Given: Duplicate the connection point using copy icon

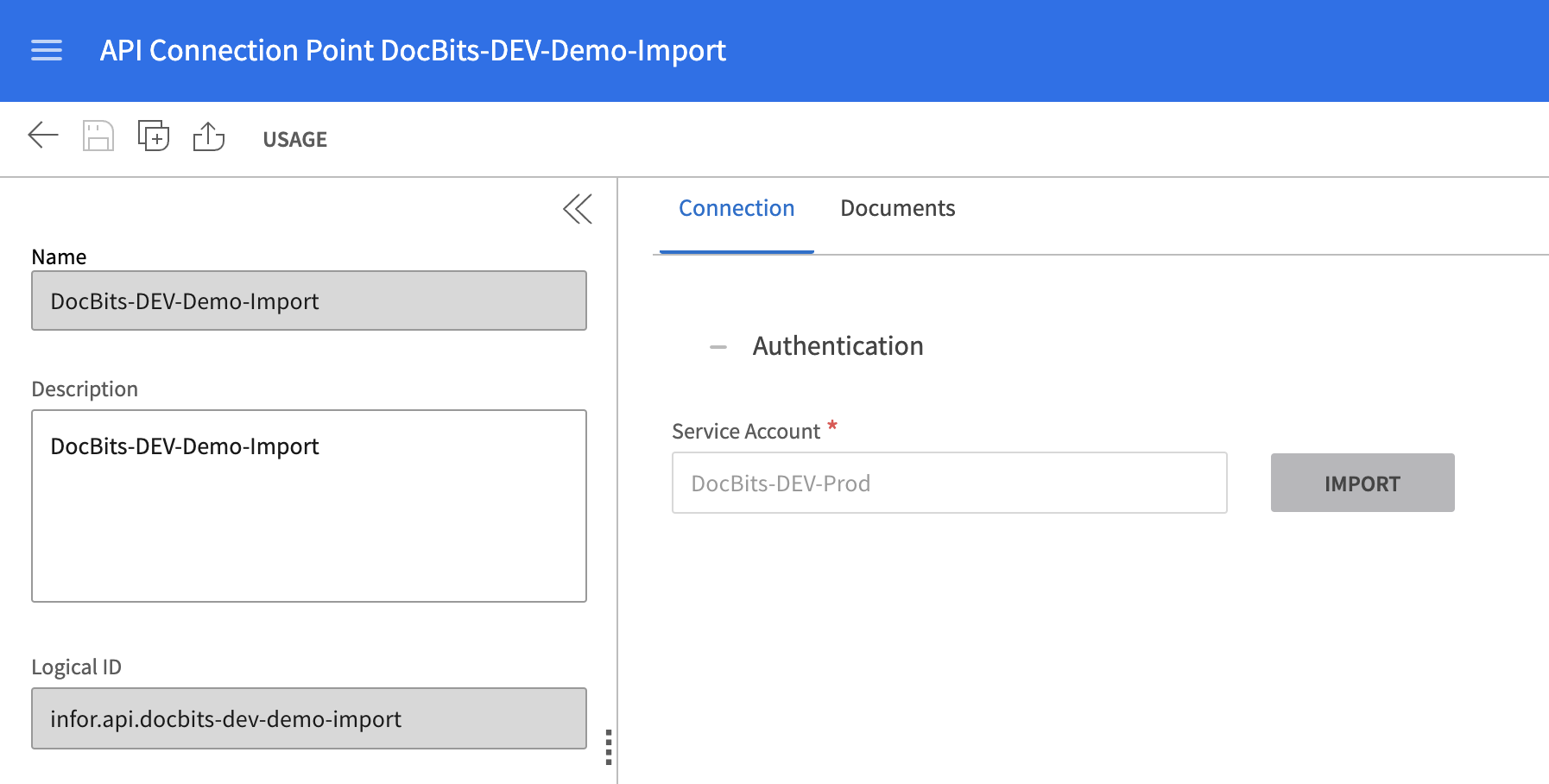Looking at the screenshot, I should (x=154, y=136).
